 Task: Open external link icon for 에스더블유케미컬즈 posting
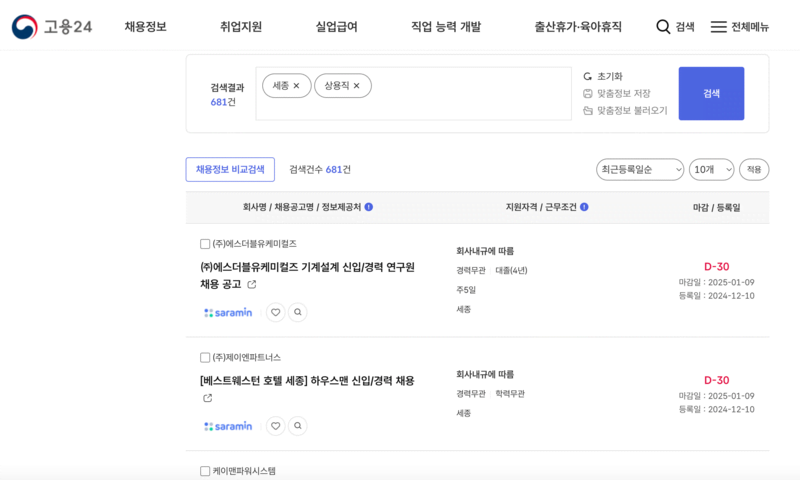pyautogui.click(x=252, y=285)
